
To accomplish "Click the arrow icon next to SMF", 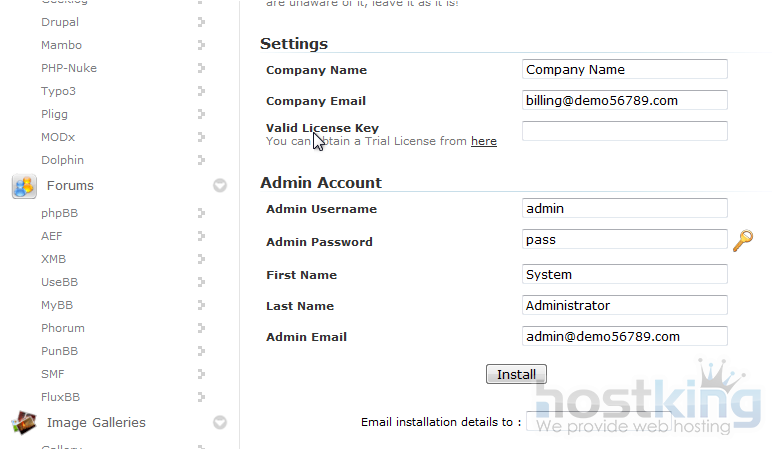I will tap(201, 374).
